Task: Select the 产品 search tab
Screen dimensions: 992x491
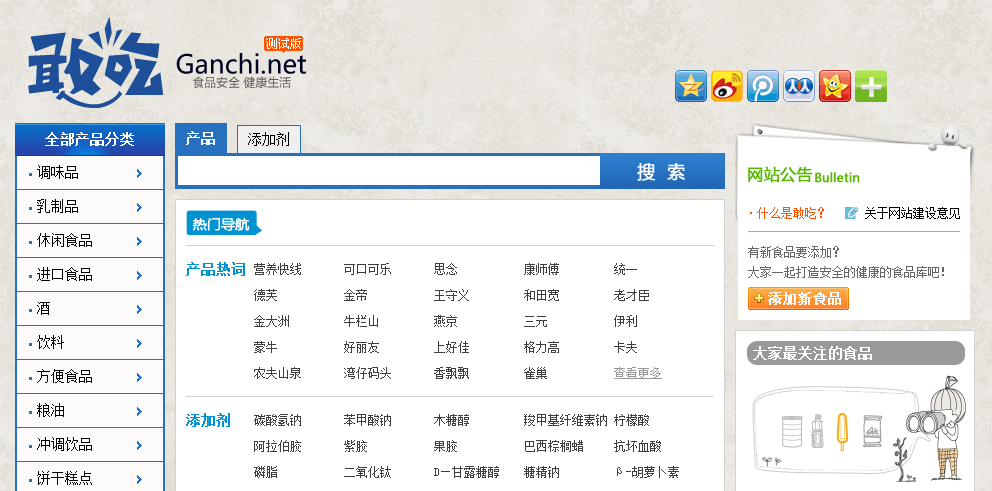Action: click(201, 139)
